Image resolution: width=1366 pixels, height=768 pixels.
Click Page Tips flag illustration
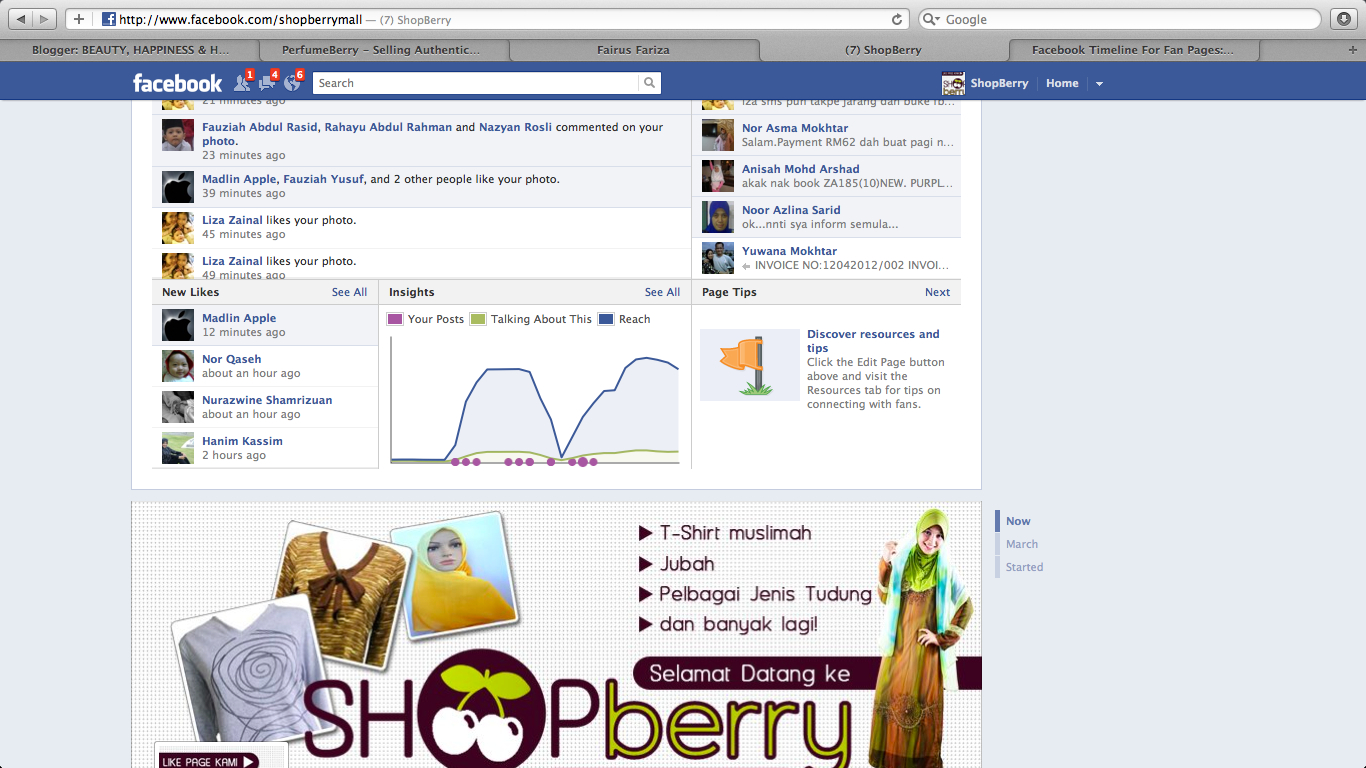(x=750, y=365)
